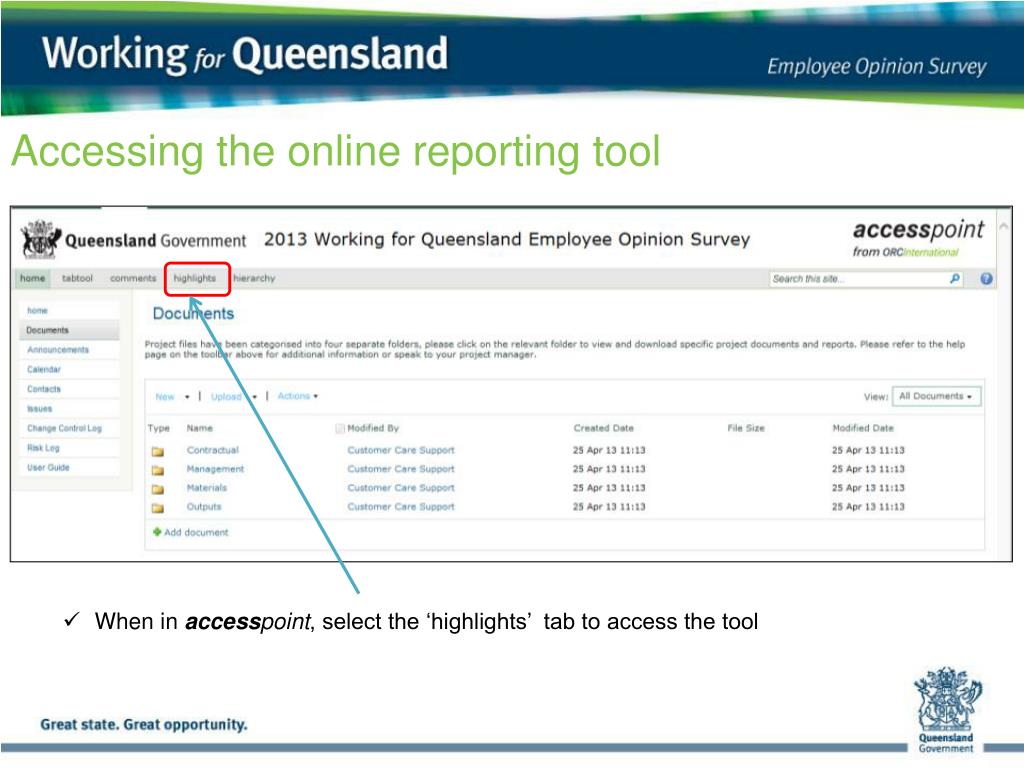The image size is (1024, 768).
Task: Click the Materials folder icon
Action: point(157,489)
